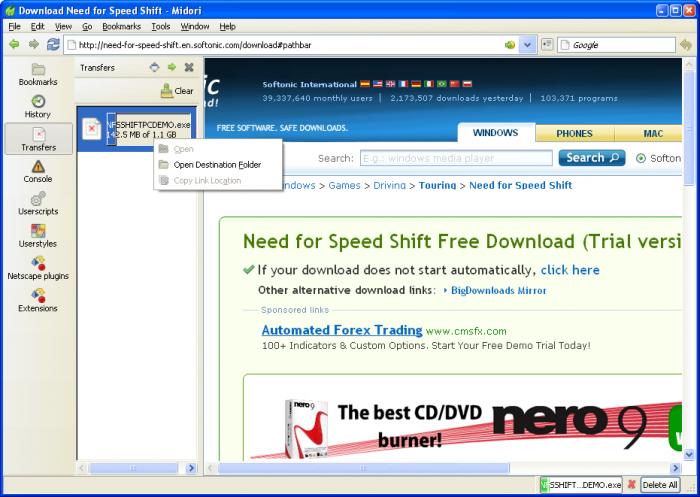Open the Help menu
Screen dimensions: 700x497
tap(227, 26)
